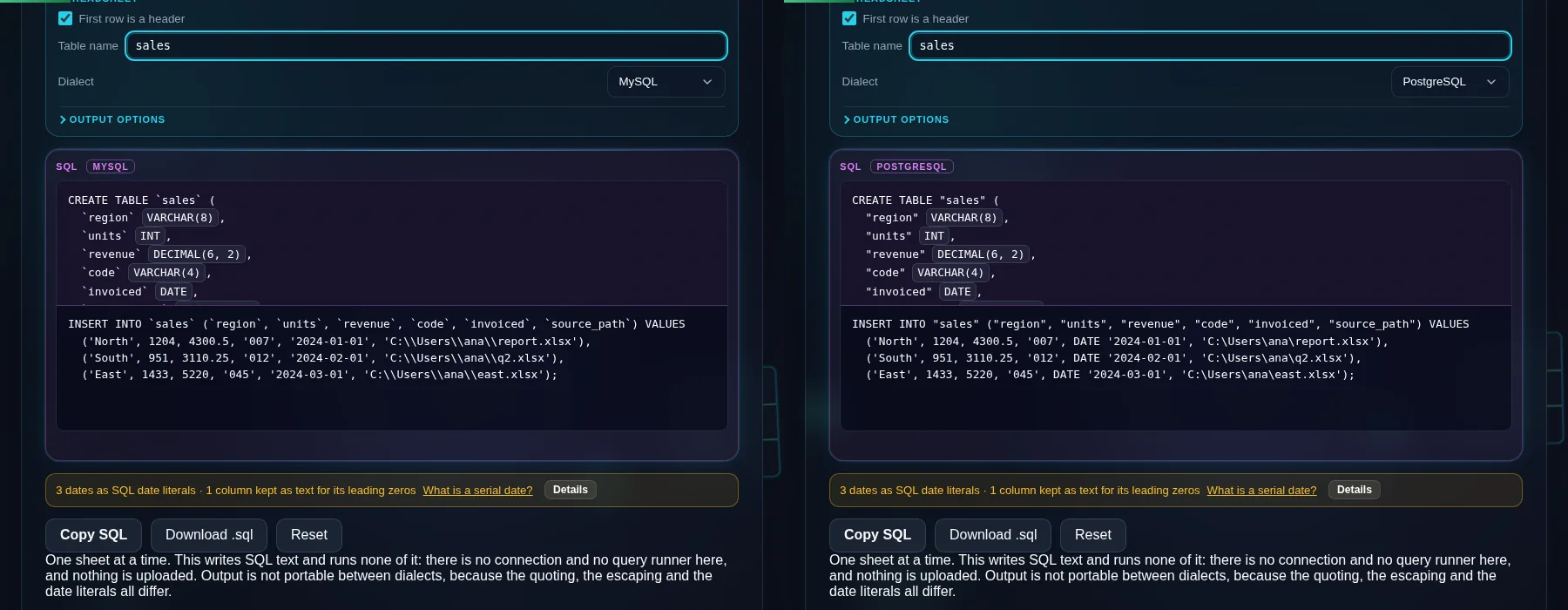This screenshot has width=1568, height=610.
Task: Open serial date link in MySQL panel
Action: 477,491
